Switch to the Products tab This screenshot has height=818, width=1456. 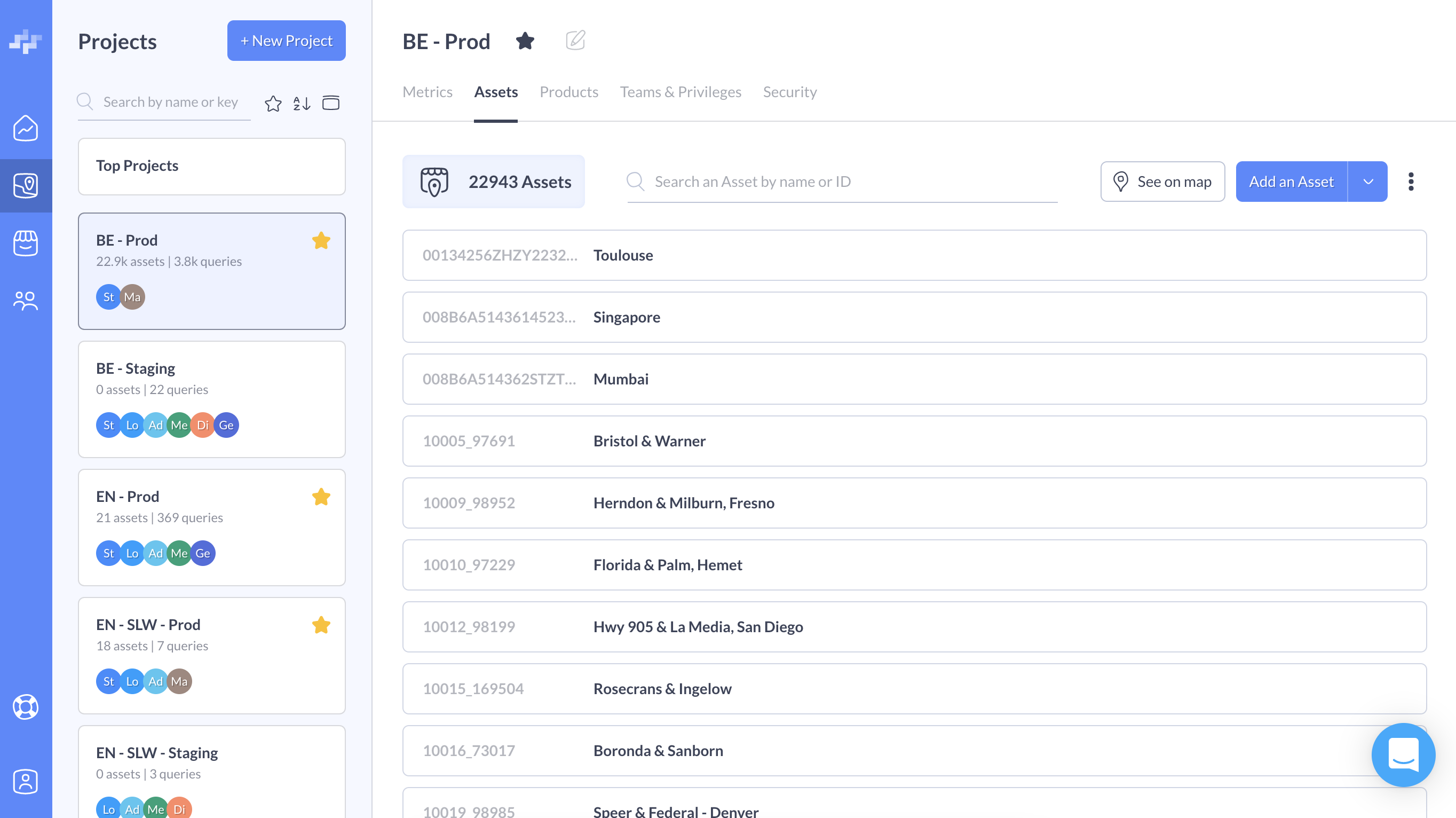click(x=568, y=92)
